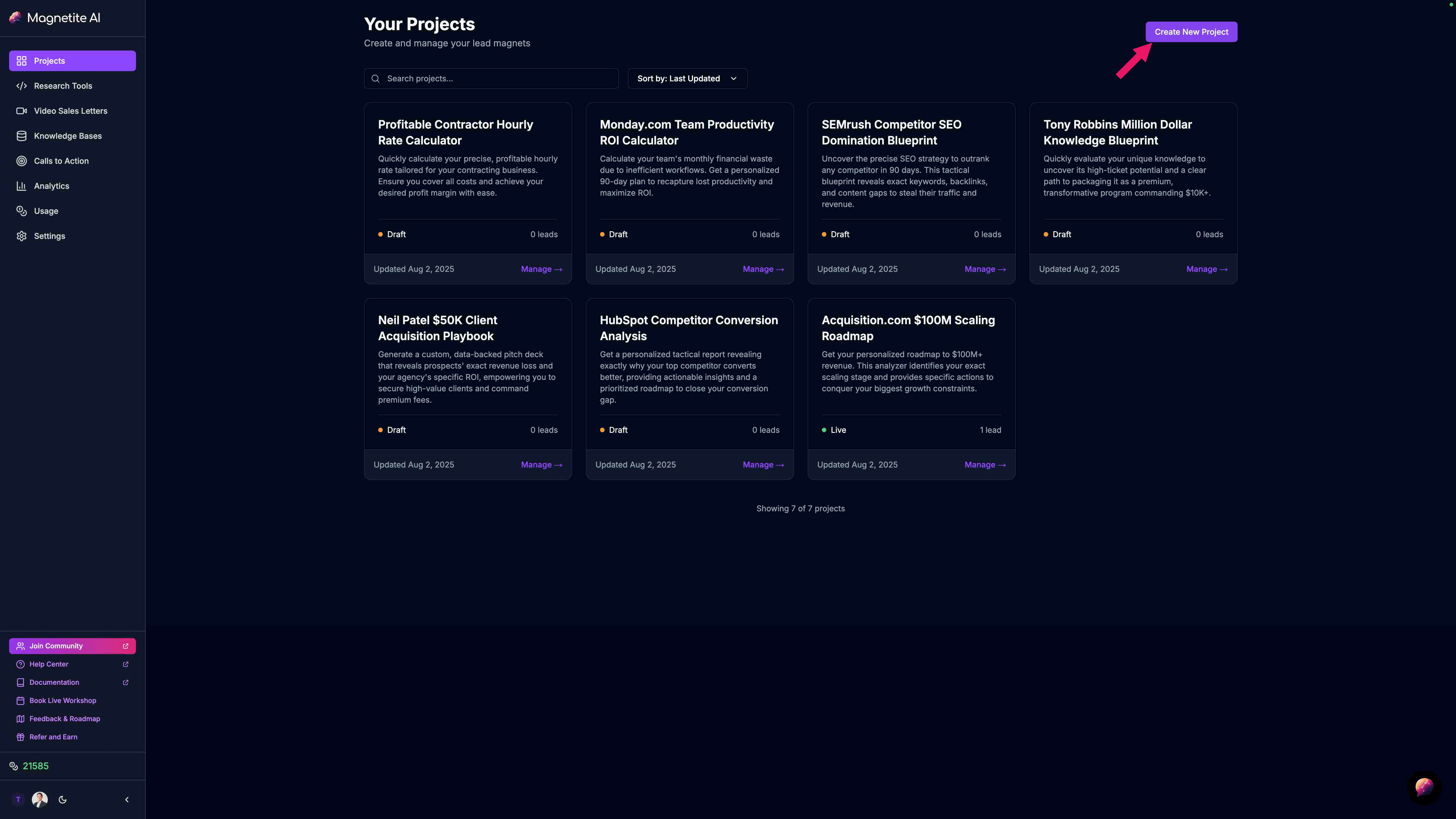The height and width of the screenshot is (819, 1456).
Task: Open Help Center external link icon
Action: click(125, 664)
